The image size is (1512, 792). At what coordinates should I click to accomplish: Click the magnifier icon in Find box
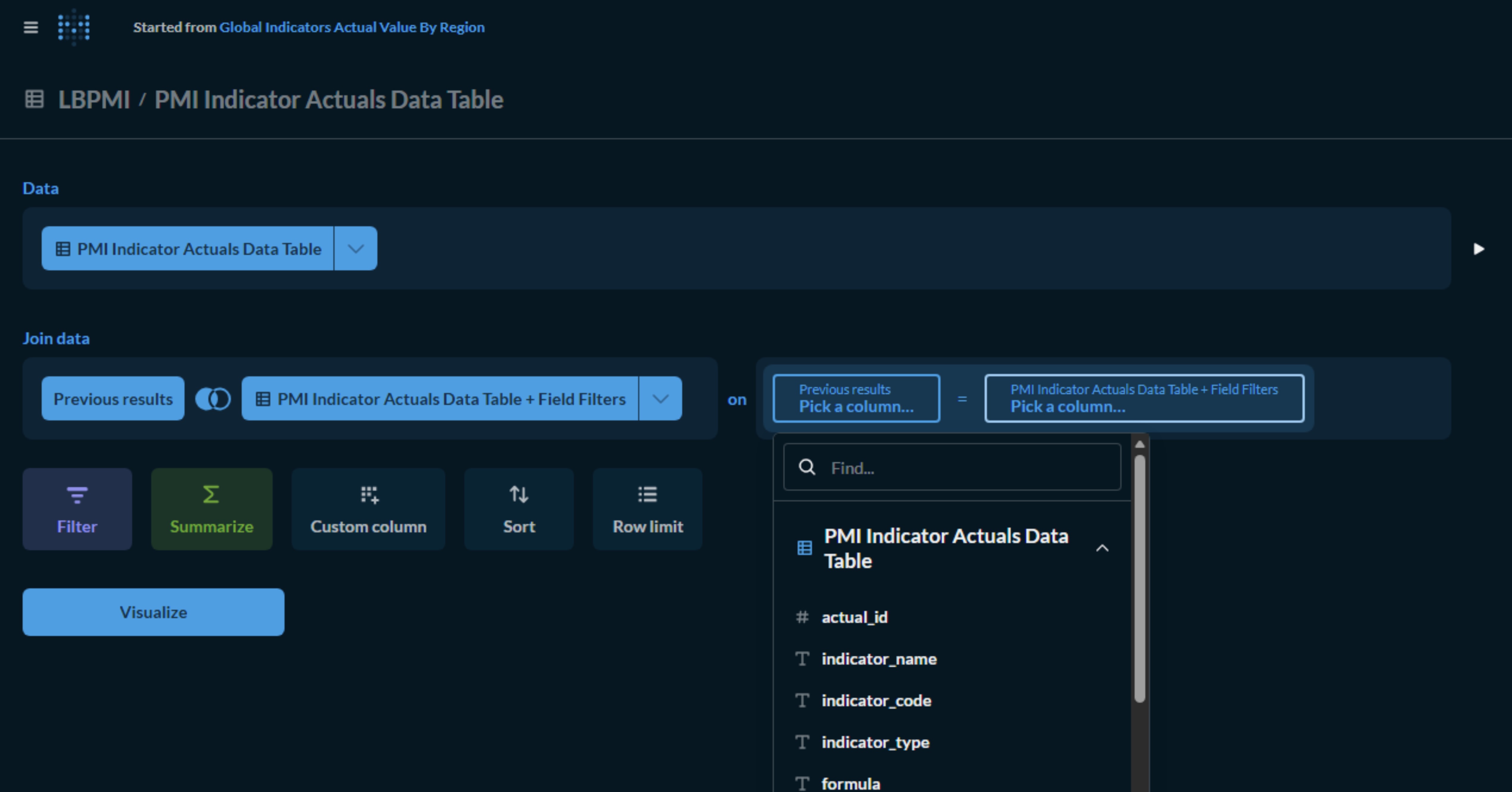pyautogui.click(x=807, y=467)
